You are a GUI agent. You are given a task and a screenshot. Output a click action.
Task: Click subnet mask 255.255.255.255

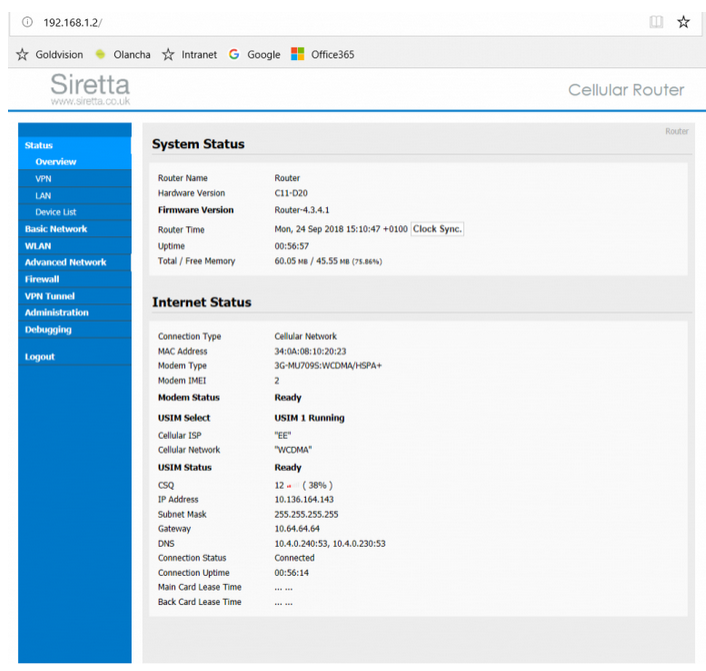306,514
